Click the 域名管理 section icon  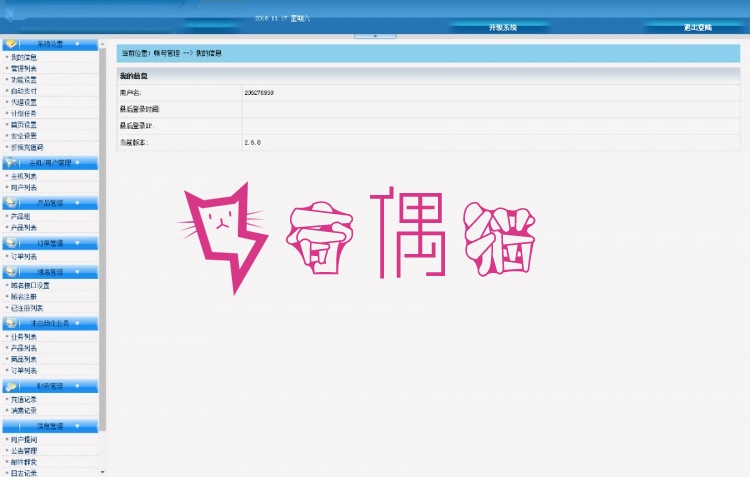coord(11,272)
